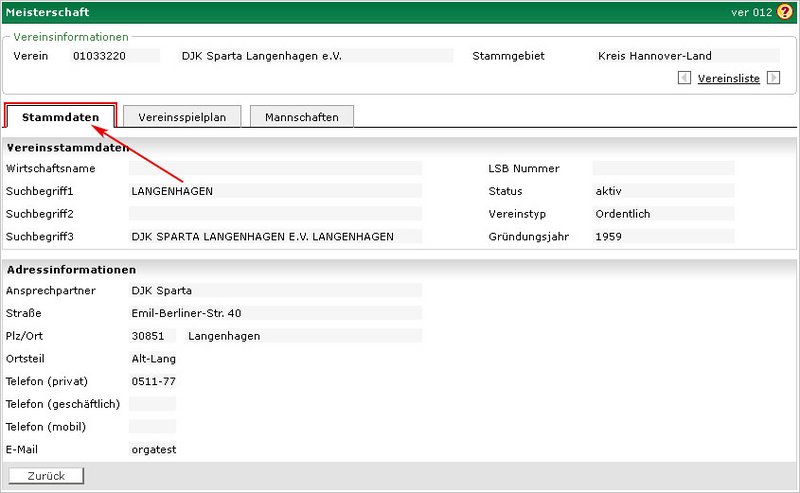The width and height of the screenshot is (800, 493).
Task: Focus the Suchbegriff3 field
Action: coord(275,237)
